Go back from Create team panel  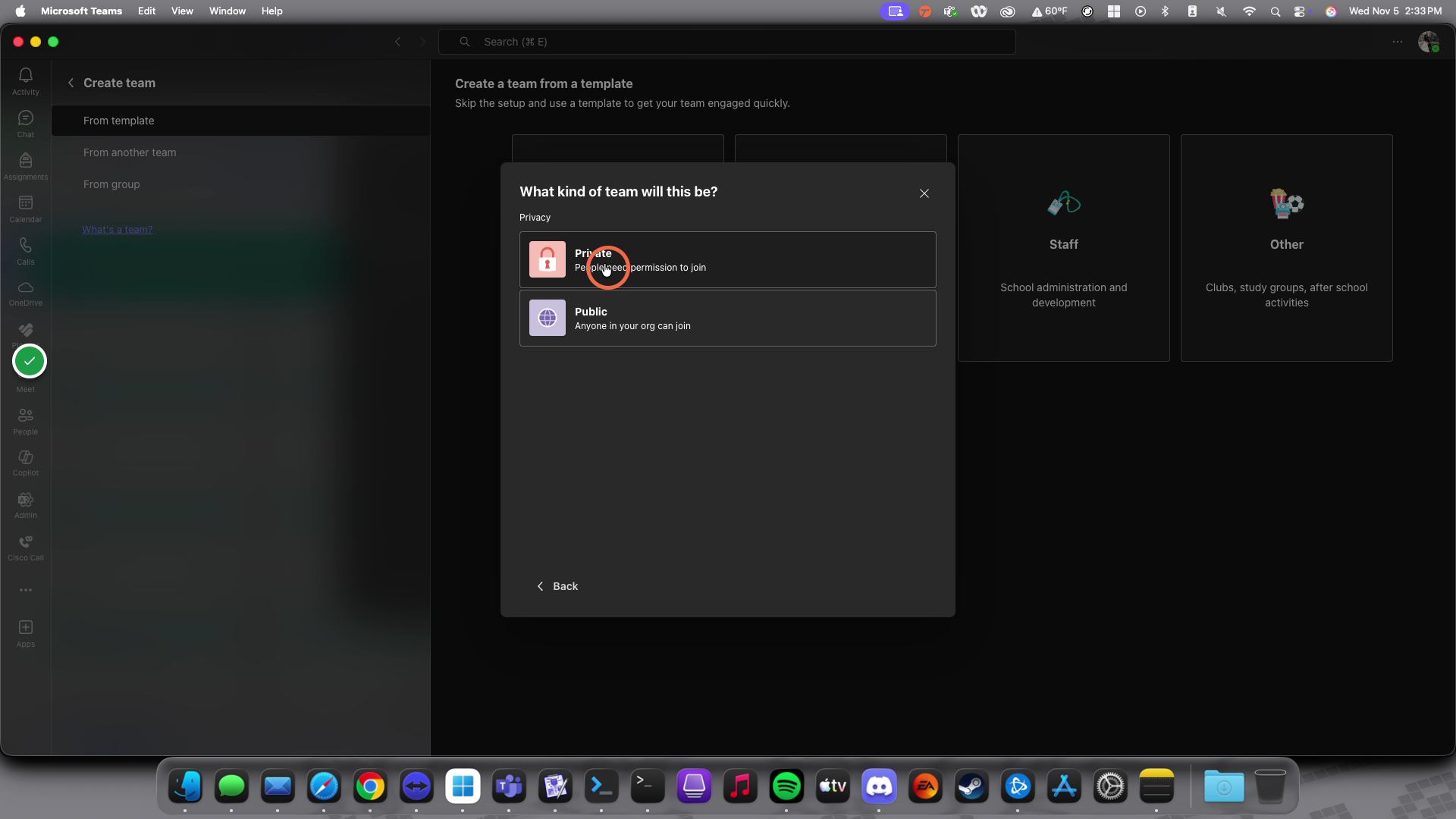click(x=71, y=83)
